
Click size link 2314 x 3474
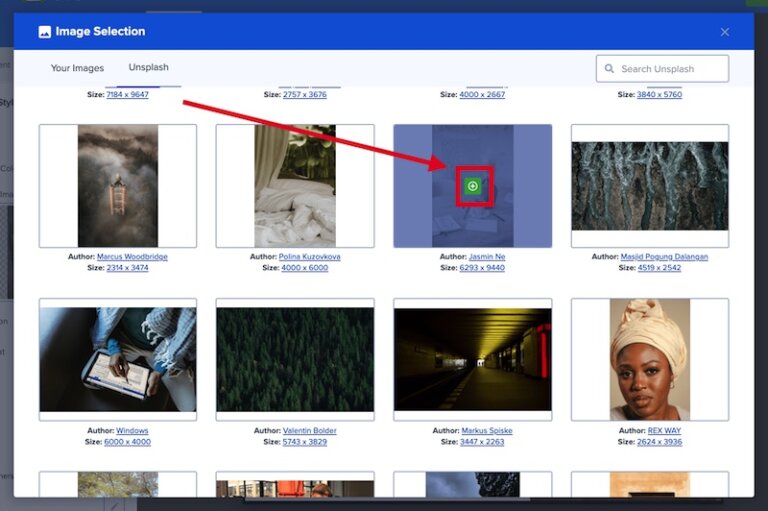127,268
